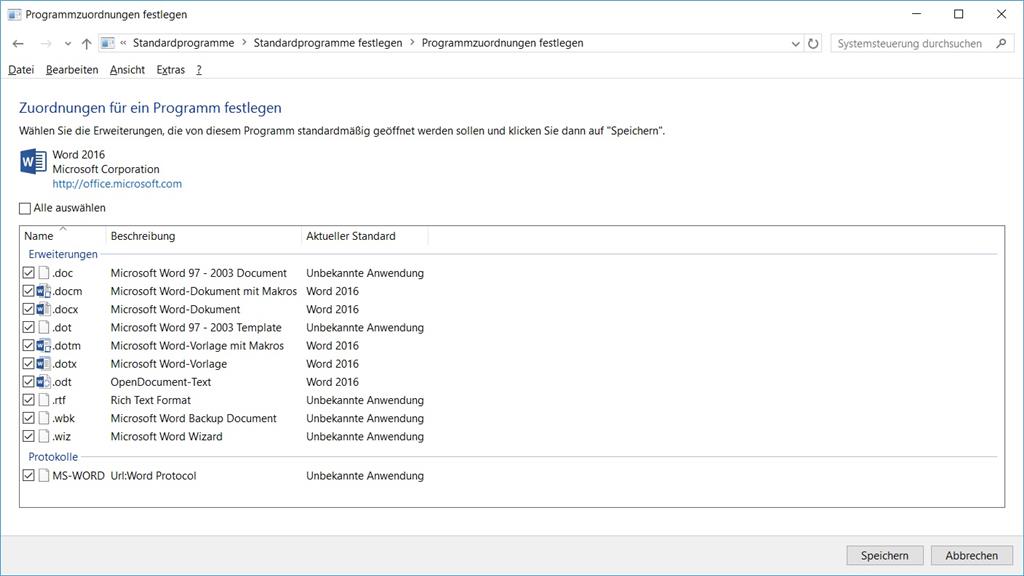Screen dimensions: 1024x576
Task: Click the window title bar icon
Action: [14, 14]
